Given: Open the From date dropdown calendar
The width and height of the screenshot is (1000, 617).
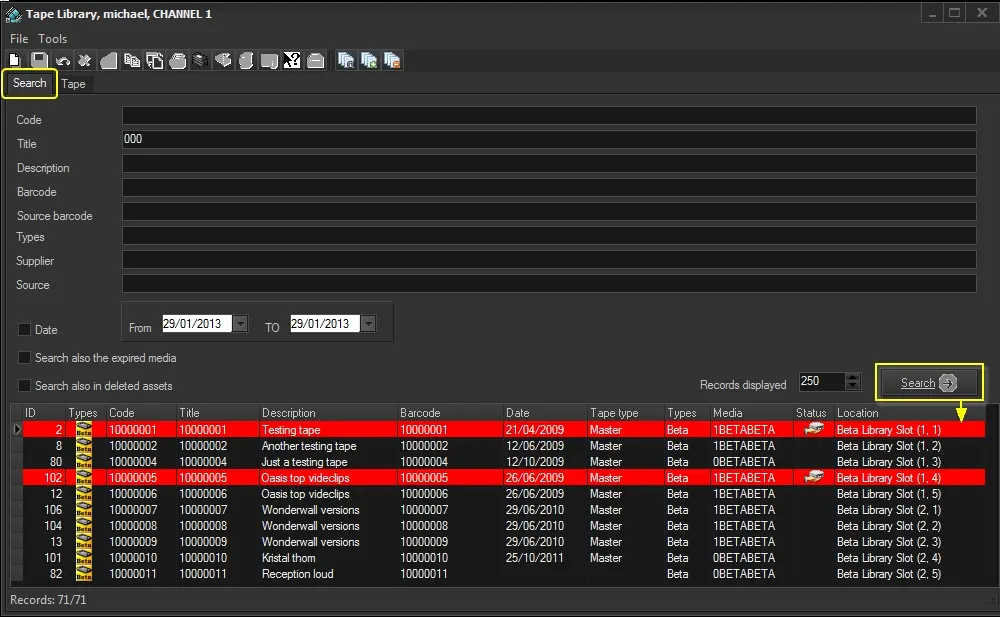Looking at the screenshot, I should (240, 324).
